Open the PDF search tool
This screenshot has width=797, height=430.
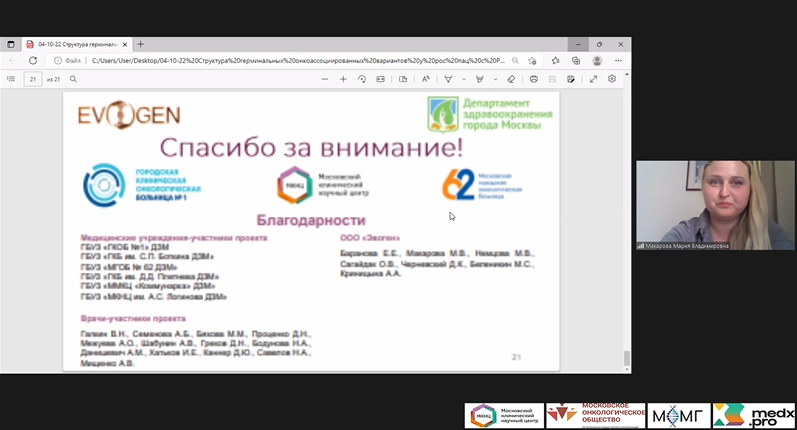[x=73, y=79]
